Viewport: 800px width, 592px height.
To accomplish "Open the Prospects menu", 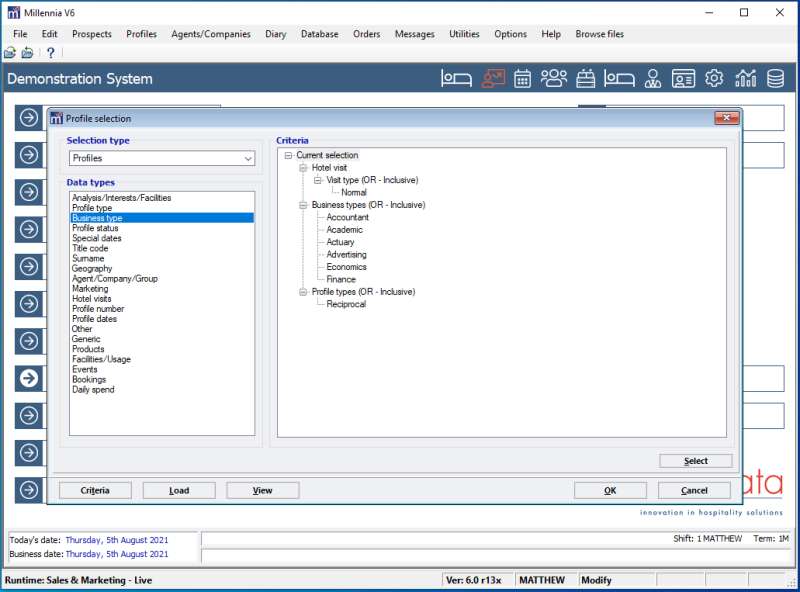I will pyautogui.click(x=92, y=34).
